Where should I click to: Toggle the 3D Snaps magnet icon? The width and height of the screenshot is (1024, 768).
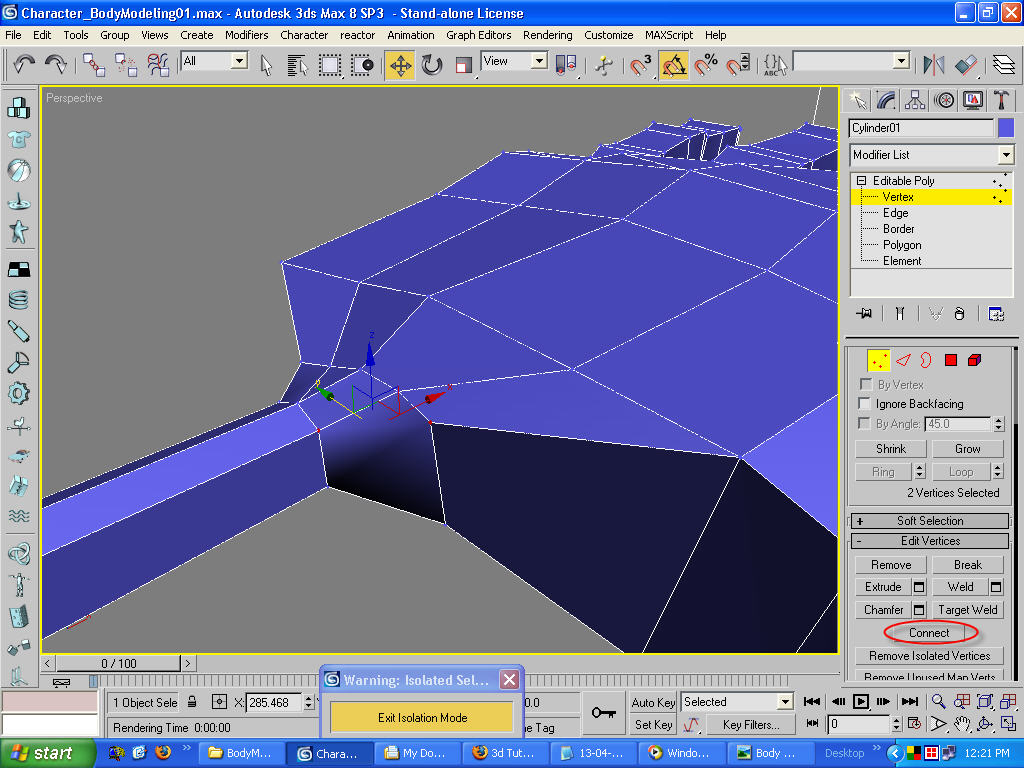[x=641, y=65]
